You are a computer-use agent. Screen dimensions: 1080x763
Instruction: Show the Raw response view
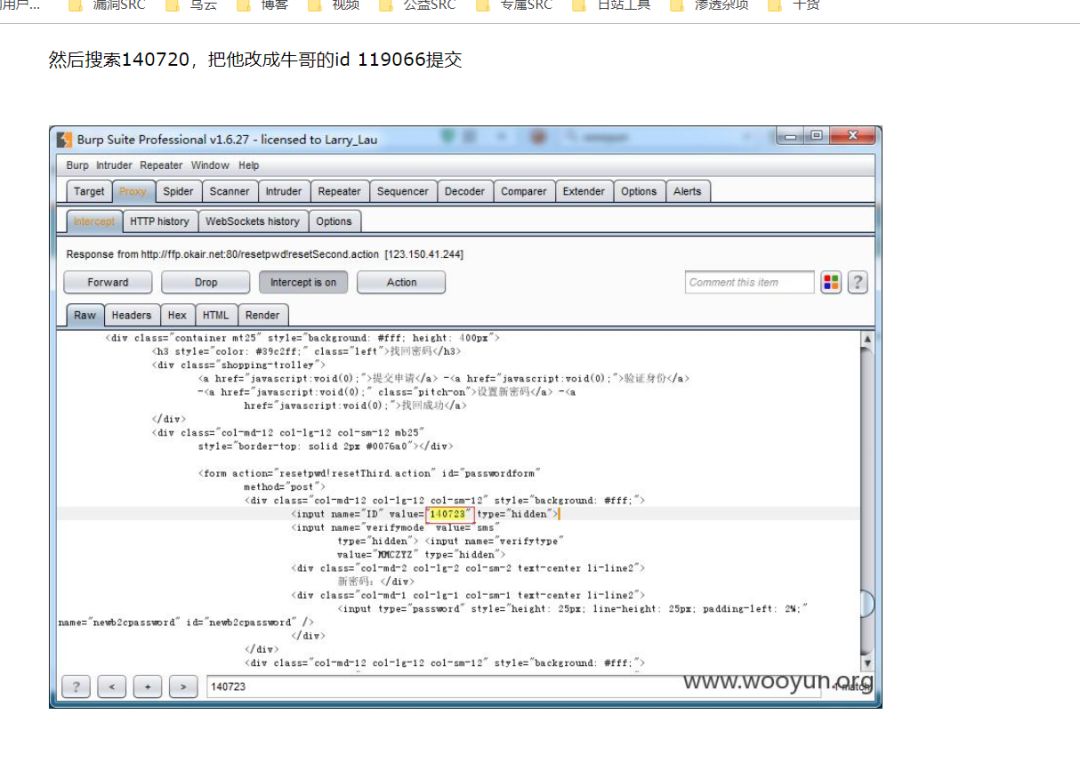85,315
